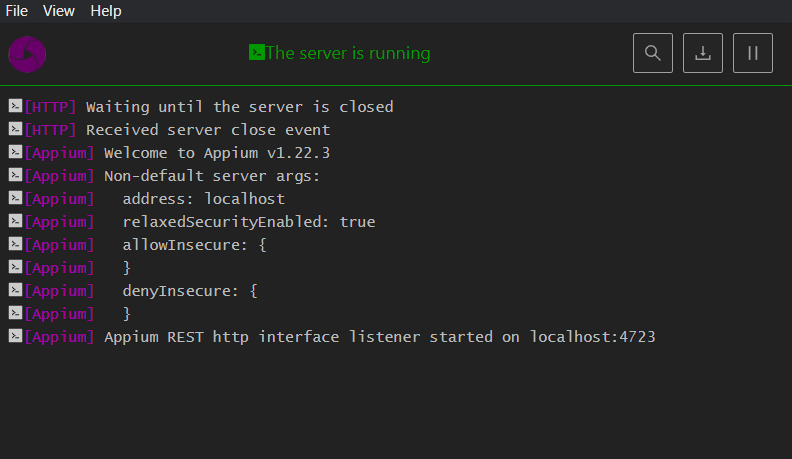Click terminal icon on 'allowInsecure: {' line
The image size is (792, 459).
point(15,244)
